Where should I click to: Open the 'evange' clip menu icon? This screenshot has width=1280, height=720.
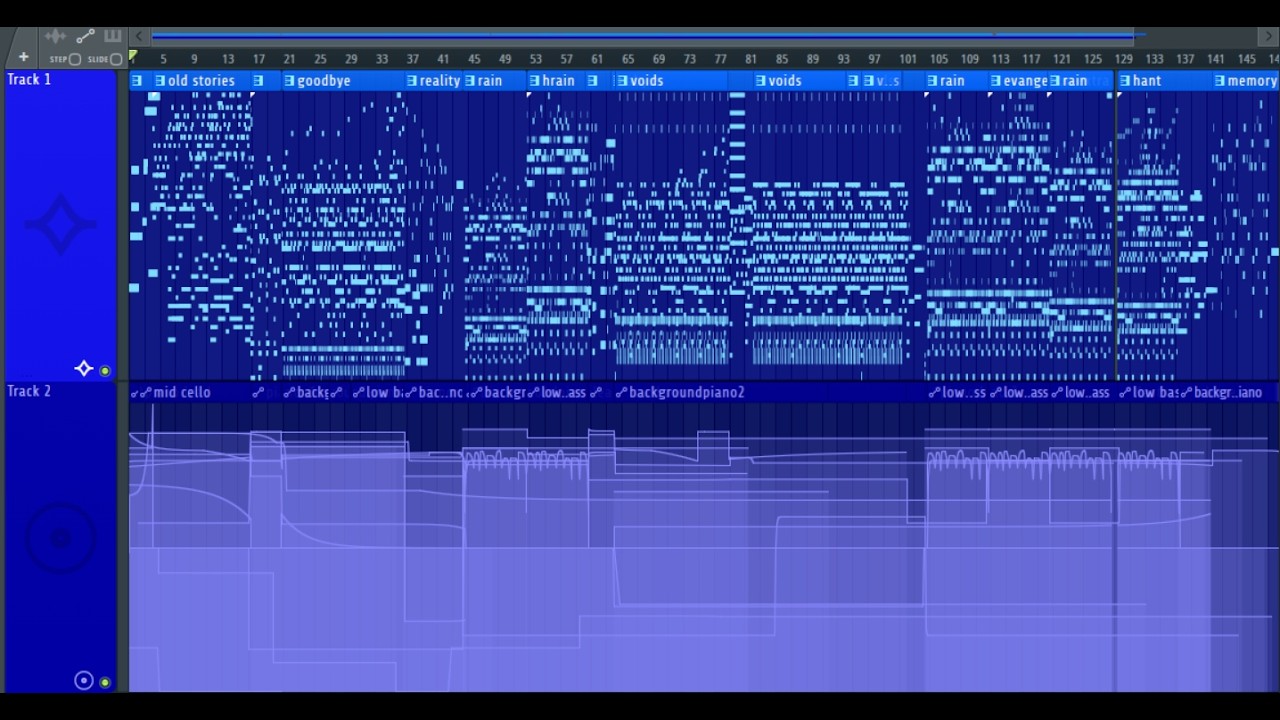996,81
